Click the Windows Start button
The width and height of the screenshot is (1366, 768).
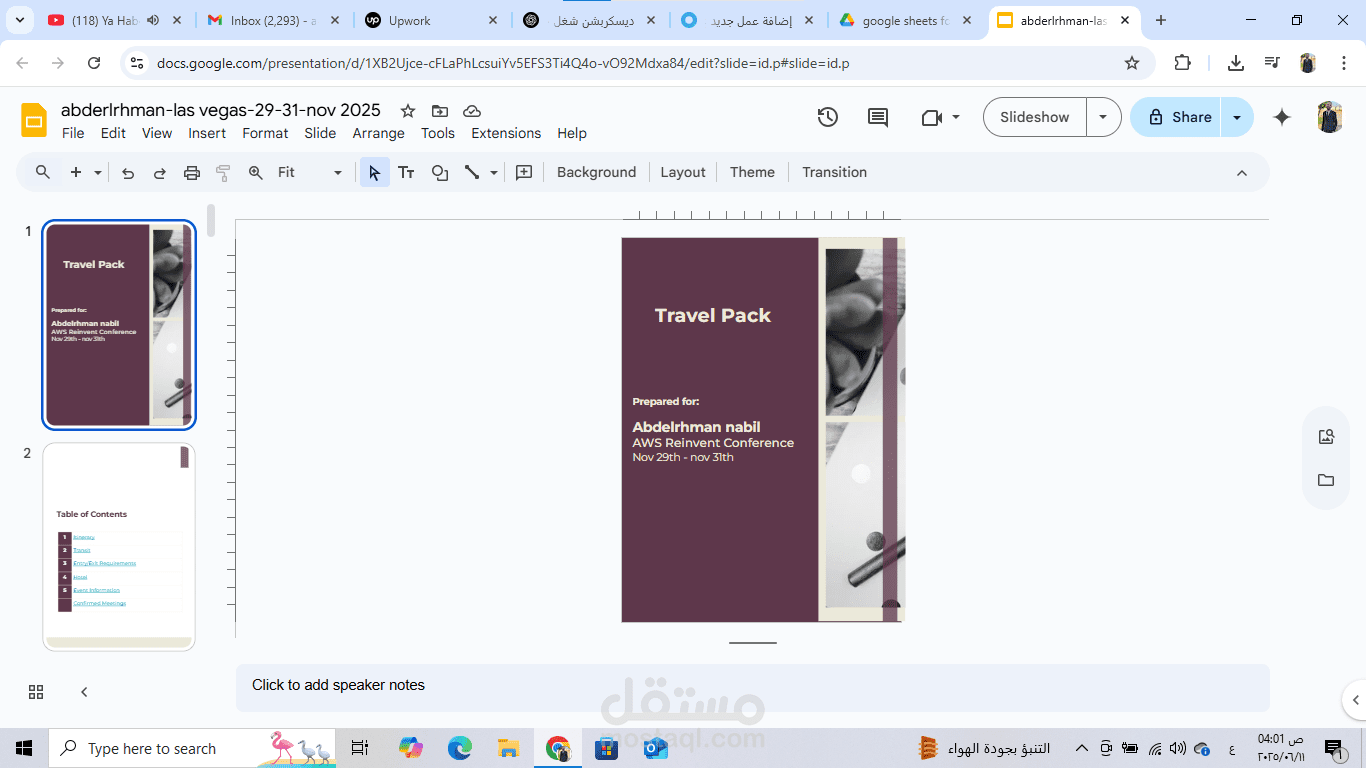coord(24,748)
